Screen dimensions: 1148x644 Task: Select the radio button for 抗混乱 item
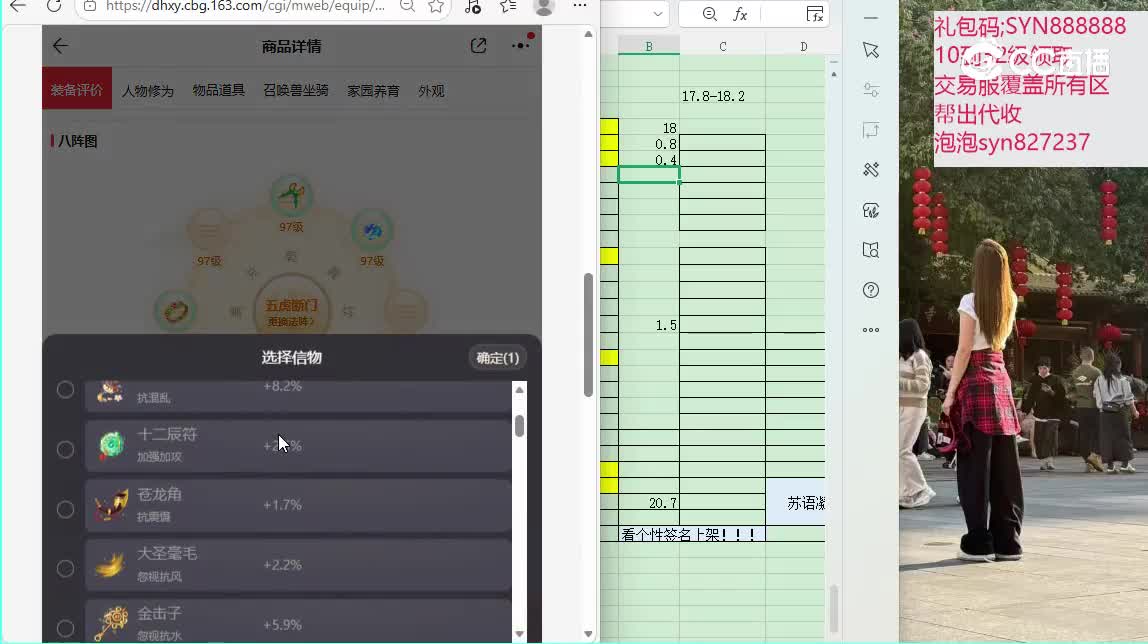[x=65, y=389]
